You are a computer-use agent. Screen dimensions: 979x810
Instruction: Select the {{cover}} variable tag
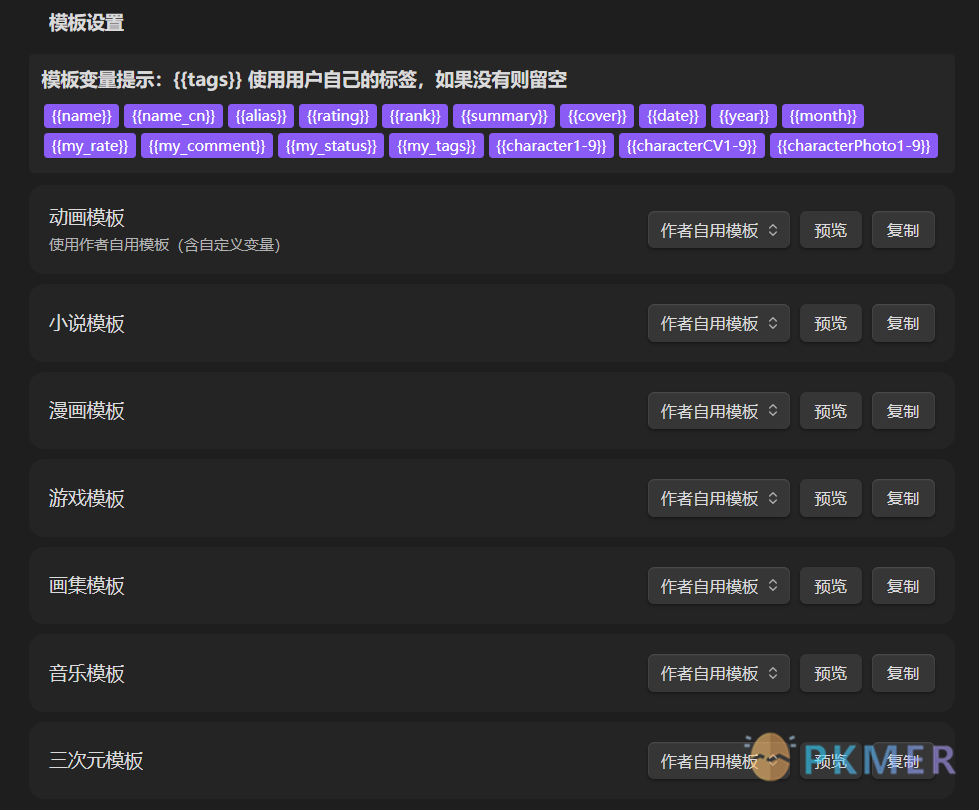597,116
